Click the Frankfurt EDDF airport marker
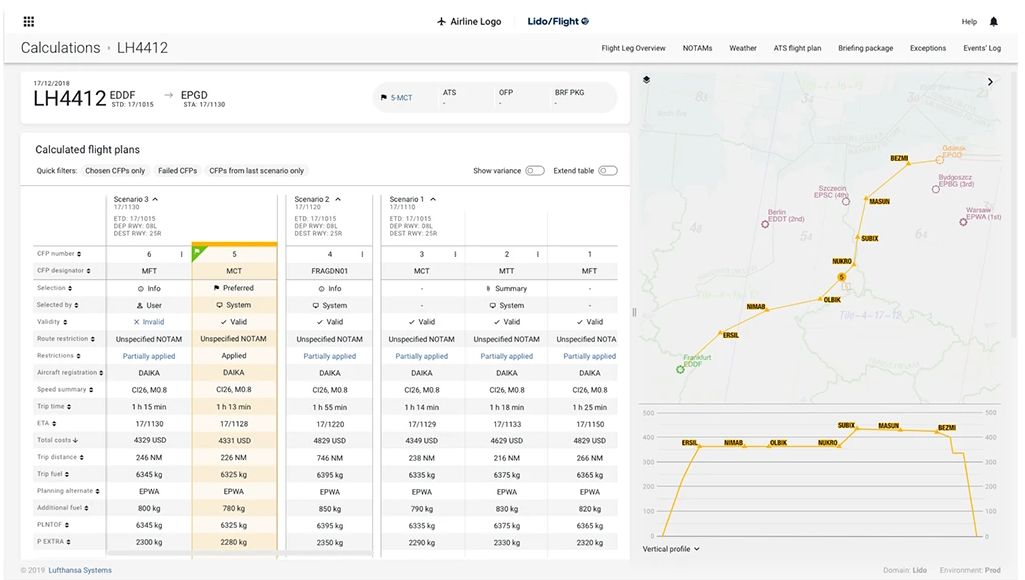The width and height of the screenshot is (1025, 580). click(x=680, y=369)
